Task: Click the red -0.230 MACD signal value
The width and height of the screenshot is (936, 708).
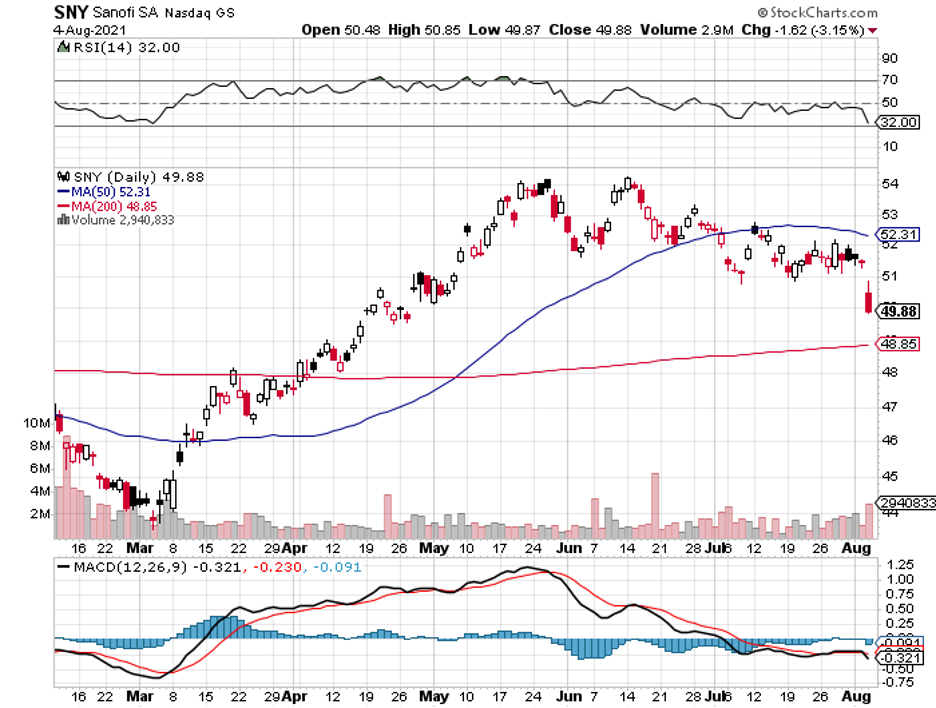Action: point(277,567)
